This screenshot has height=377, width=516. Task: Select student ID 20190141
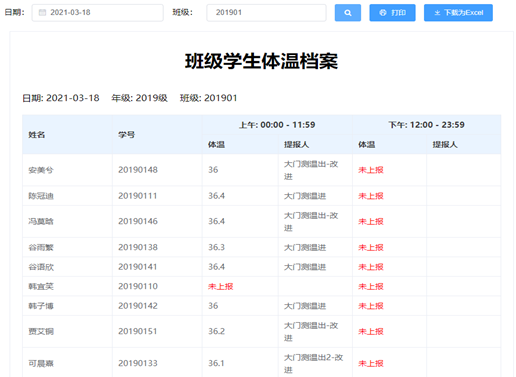[138, 267]
